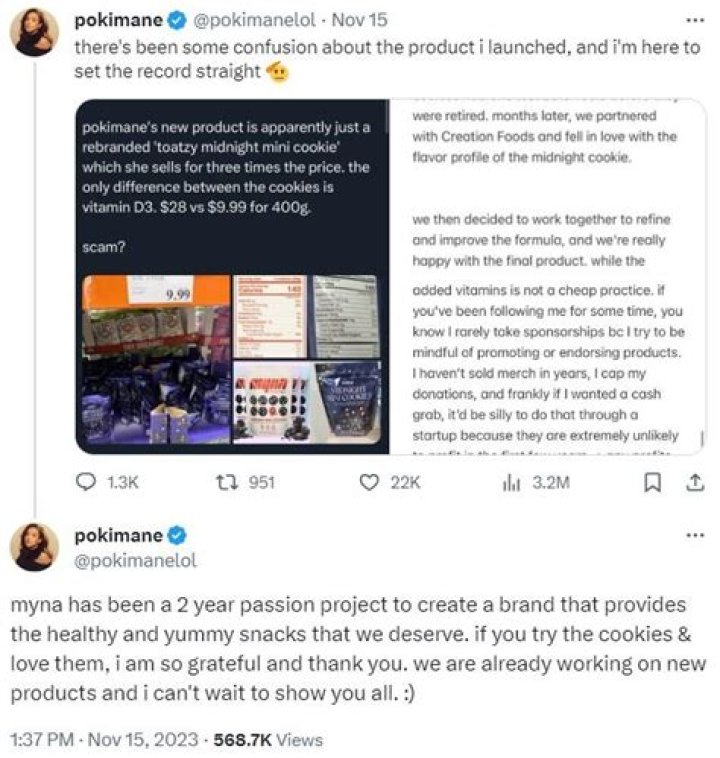The image size is (720, 758).
Task: Click the retweet icon showing 951
Action: pyautogui.click(x=224, y=482)
